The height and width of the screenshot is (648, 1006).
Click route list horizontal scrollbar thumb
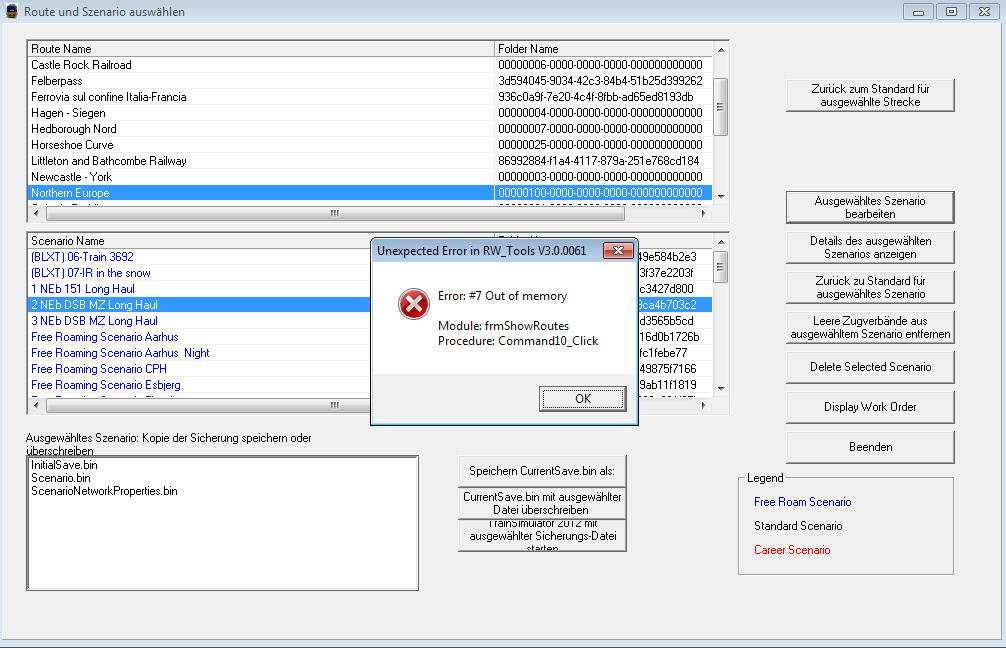point(335,213)
